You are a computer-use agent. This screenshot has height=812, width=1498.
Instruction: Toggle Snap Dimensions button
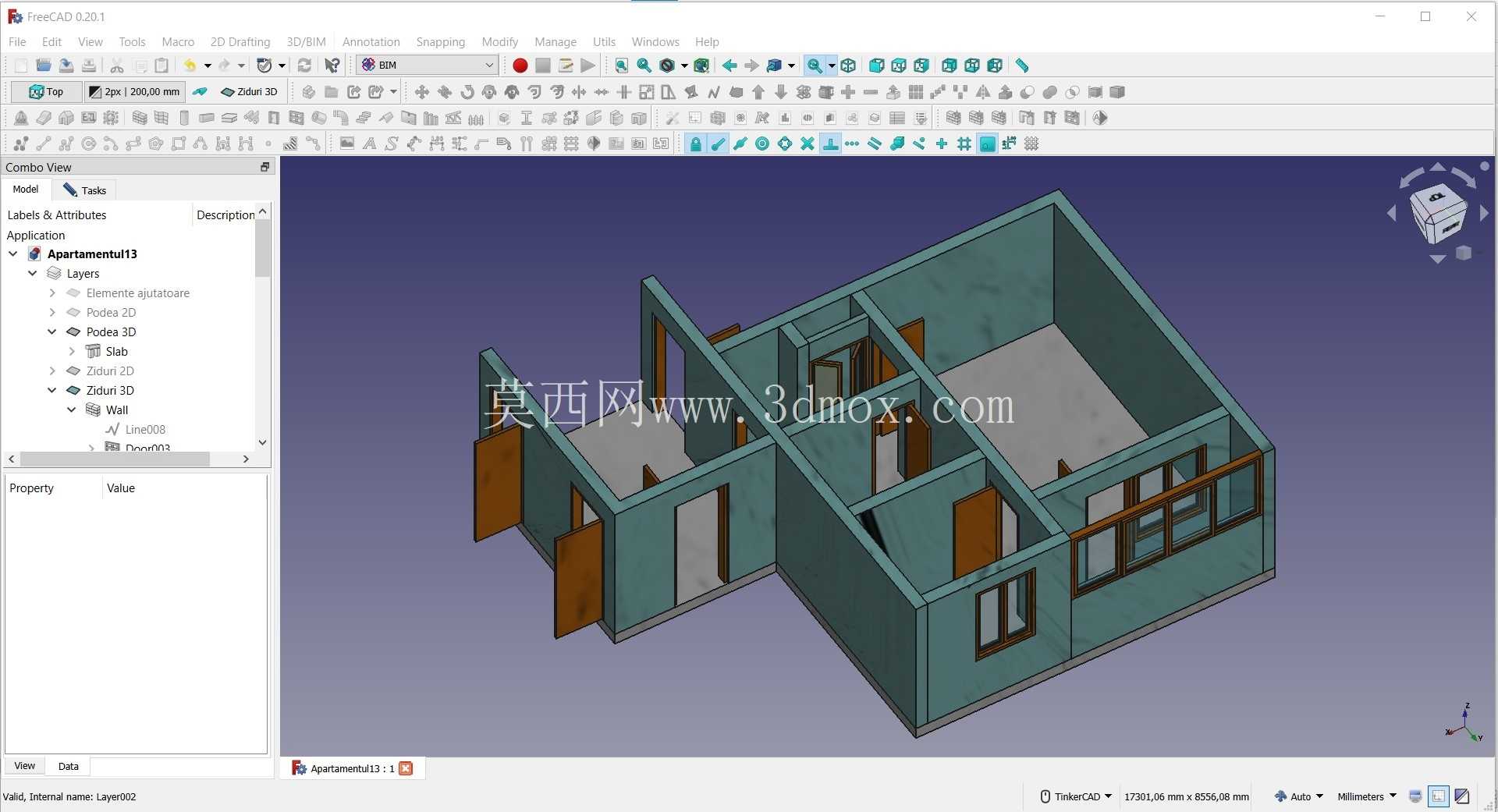point(1010,144)
